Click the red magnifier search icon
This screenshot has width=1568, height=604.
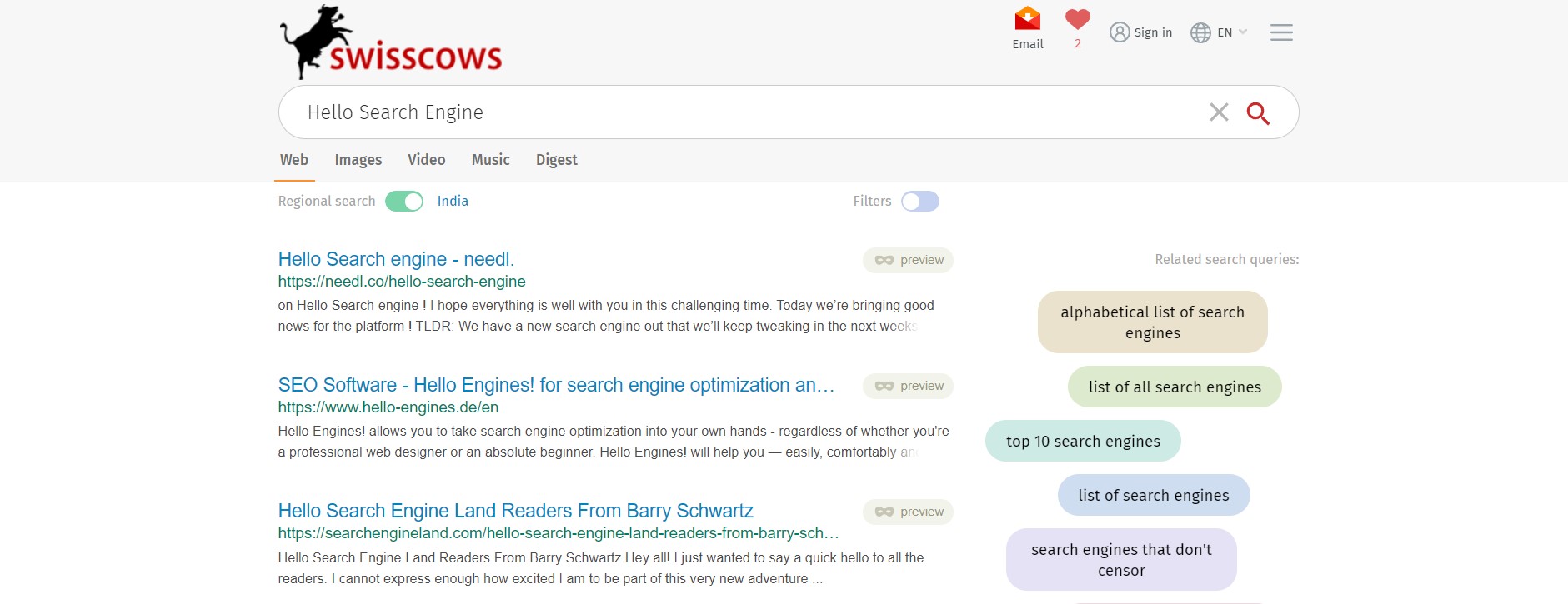pos(1258,112)
